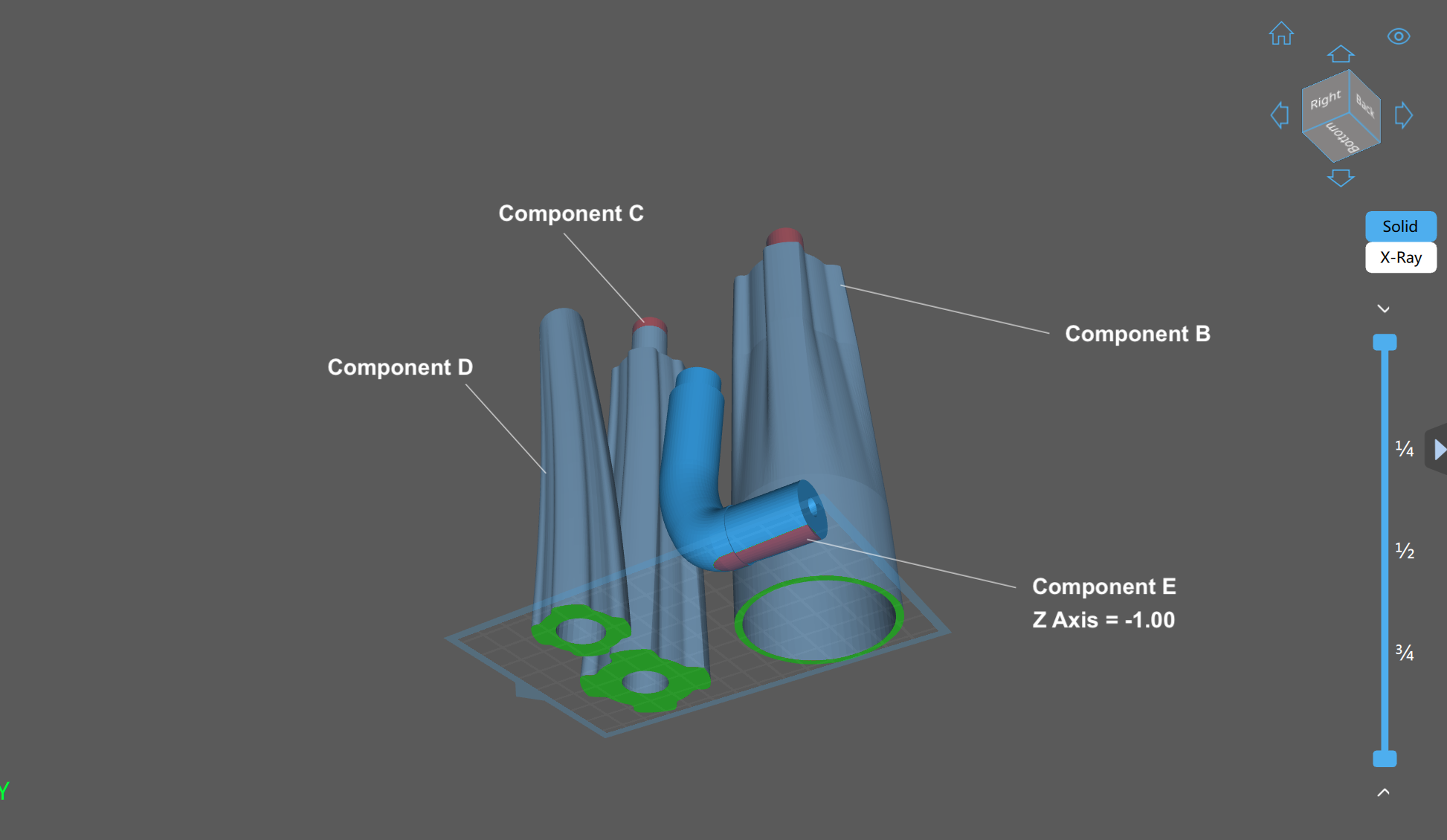This screenshot has width=1447, height=840.
Task: Click the X-Ray tab label
Action: click(x=1400, y=258)
